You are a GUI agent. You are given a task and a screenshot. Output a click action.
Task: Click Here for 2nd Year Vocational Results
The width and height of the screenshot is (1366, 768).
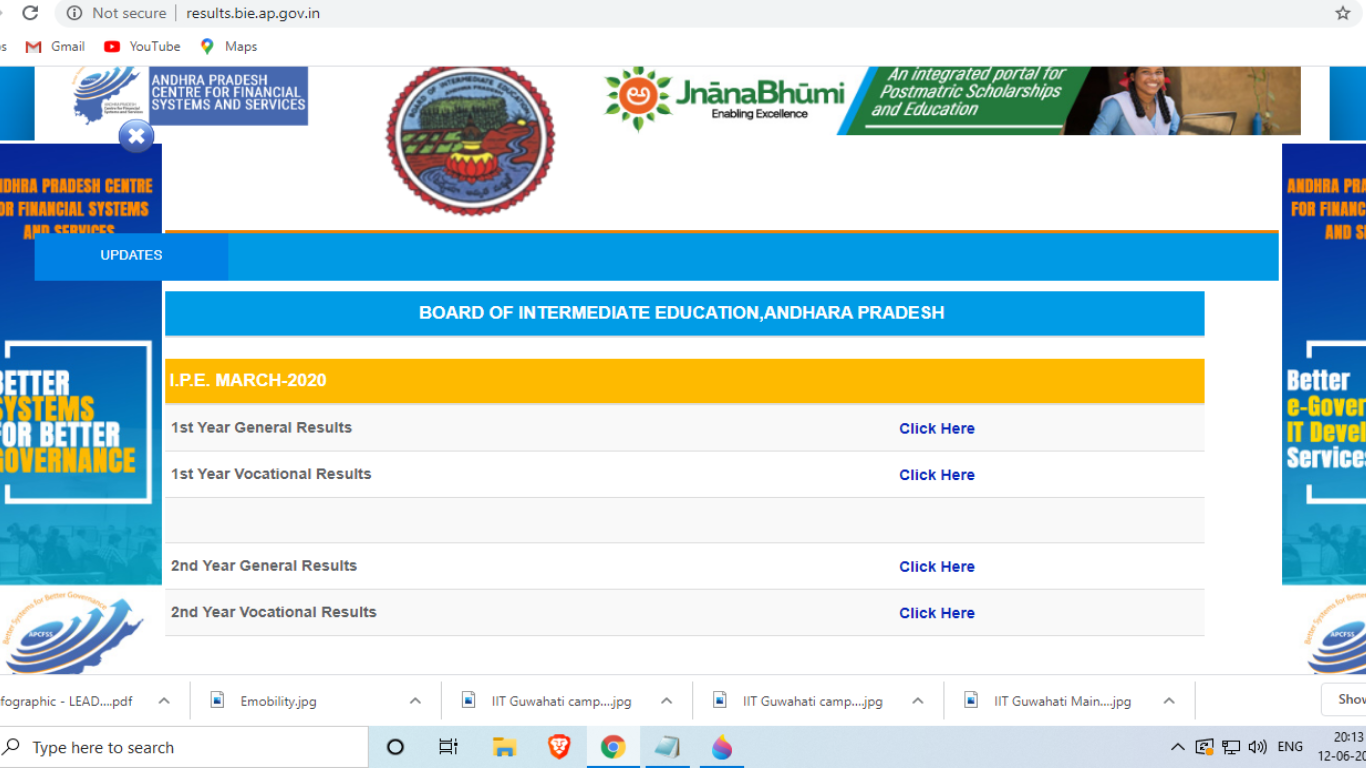click(936, 614)
